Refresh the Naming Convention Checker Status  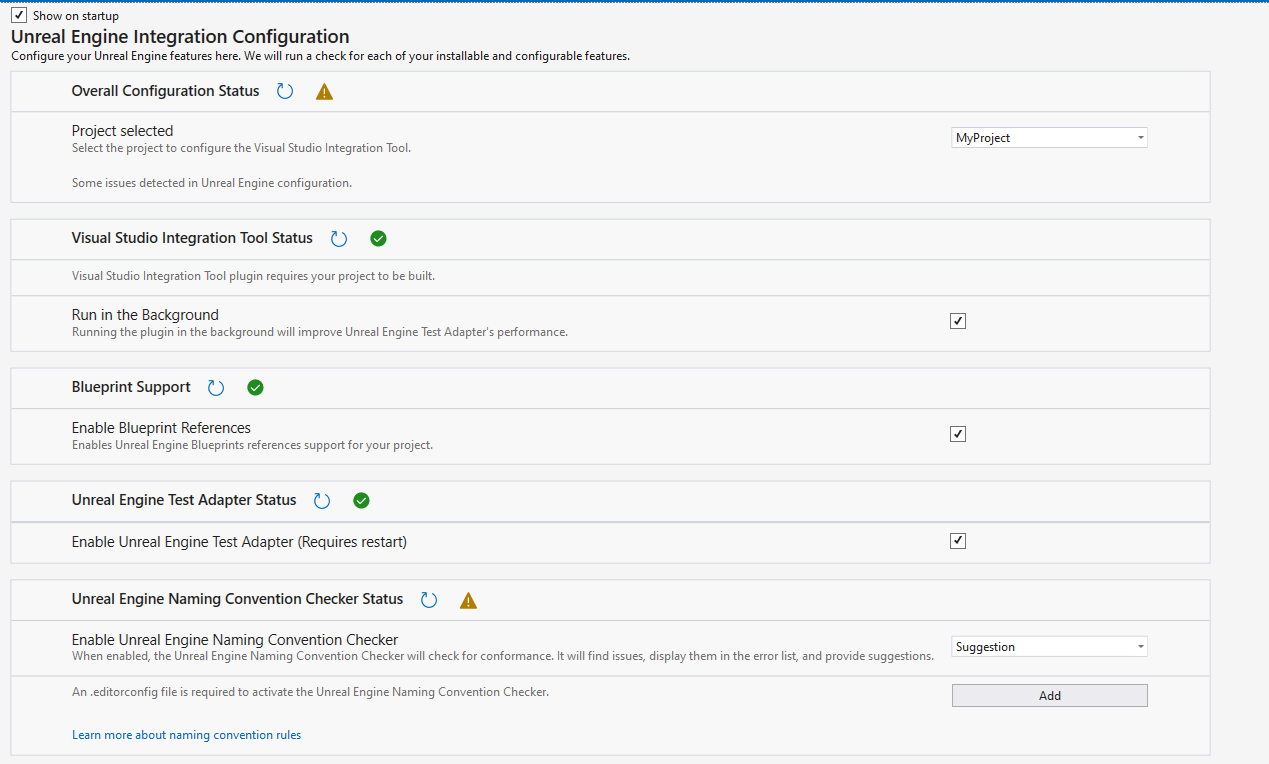(x=429, y=600)
